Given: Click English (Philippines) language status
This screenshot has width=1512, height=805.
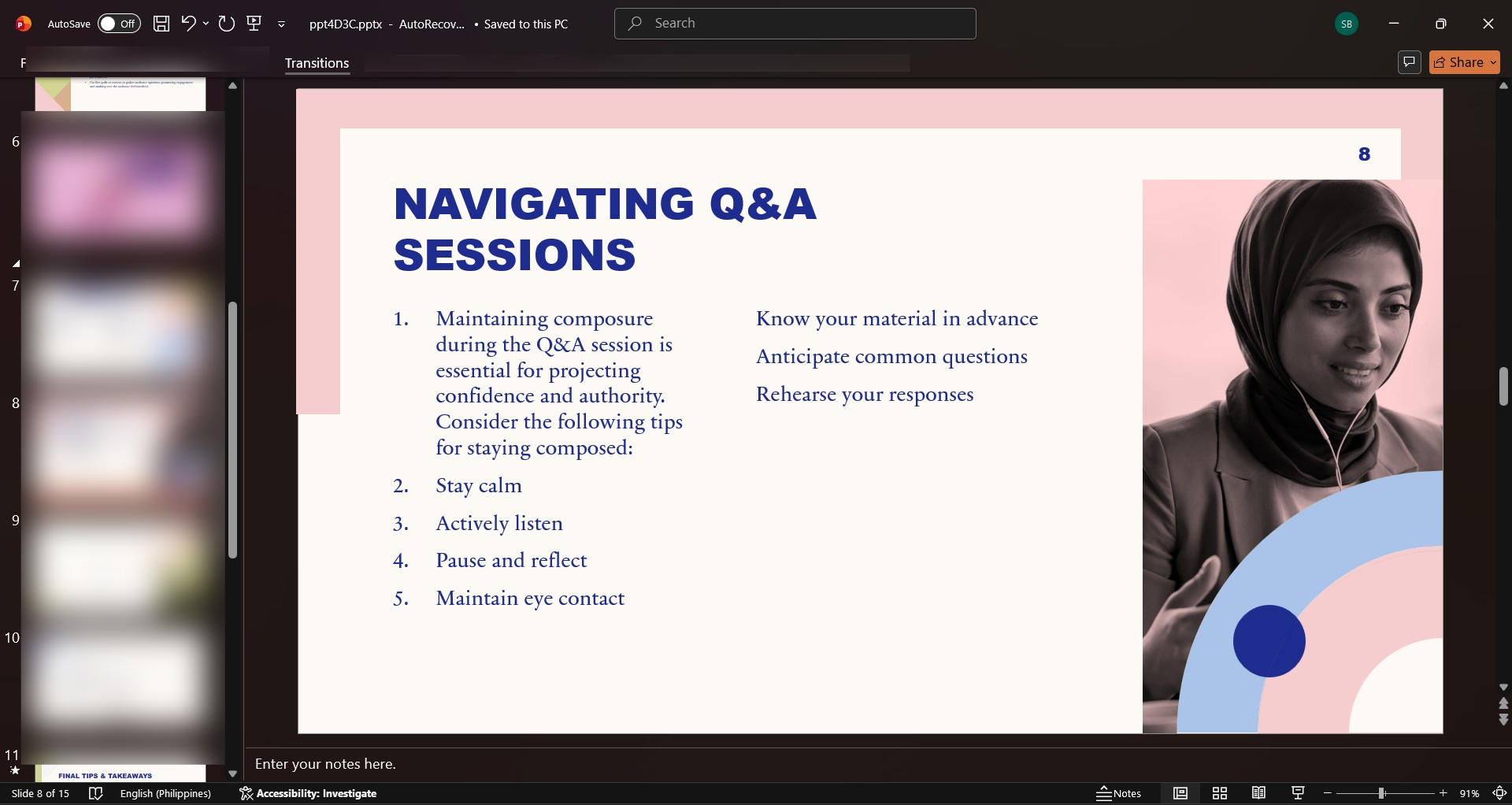Looking at the screenshot, I should pos(165,793).
